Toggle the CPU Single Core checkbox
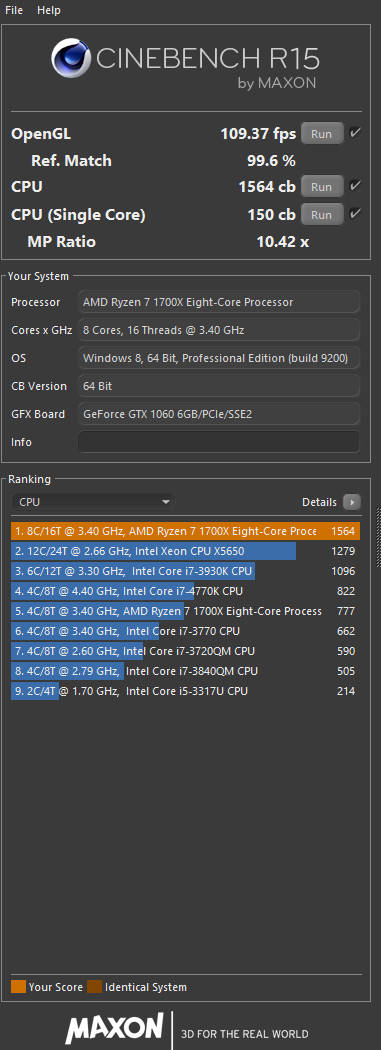381x1050 pixels. [355, 214]
